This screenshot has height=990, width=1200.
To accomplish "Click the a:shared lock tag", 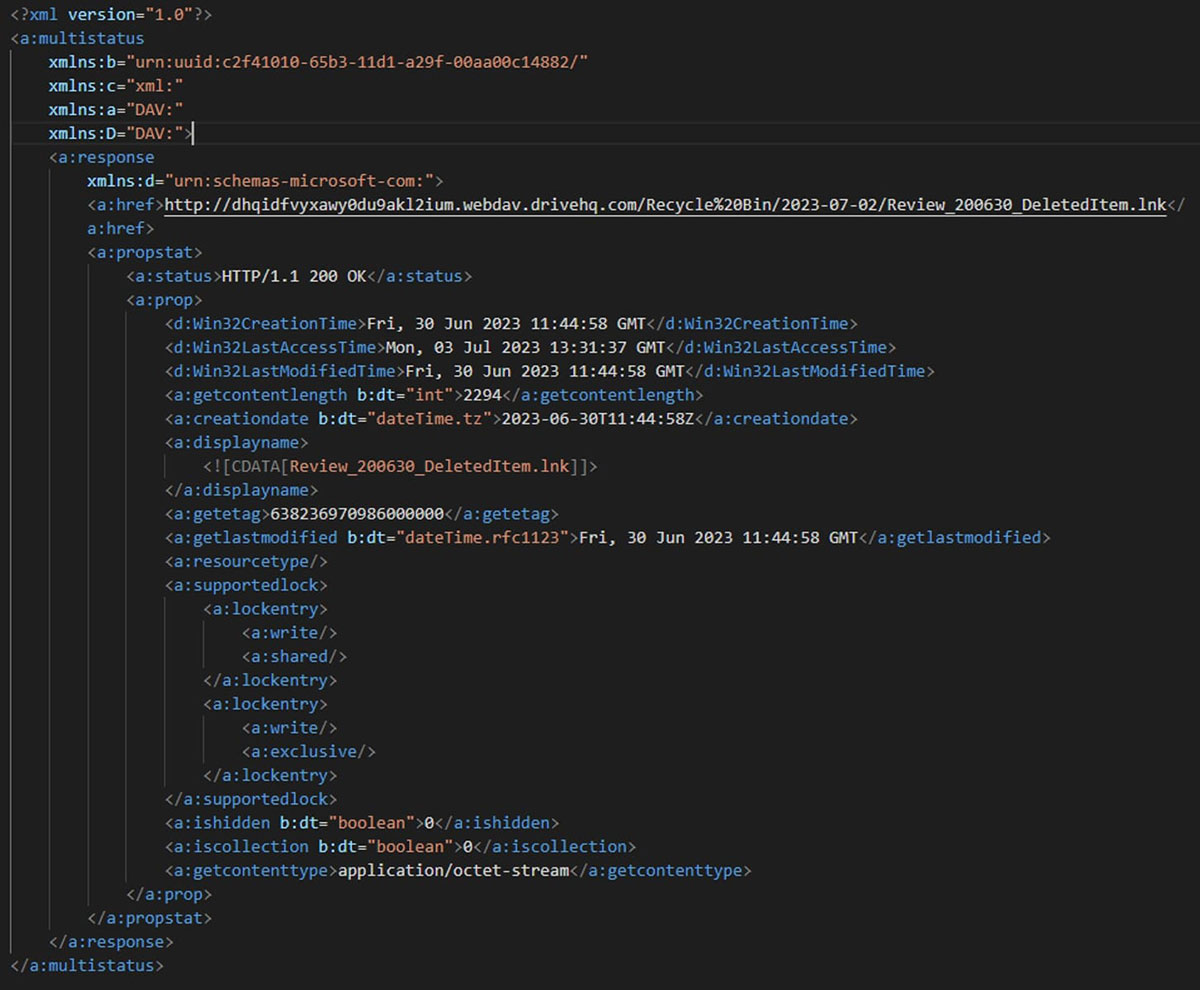I will (x=294, y=657).
